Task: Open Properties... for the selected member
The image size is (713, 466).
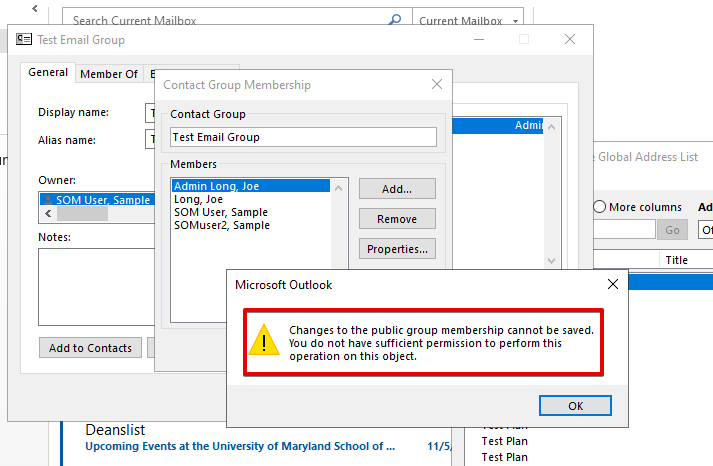Action: click(397, 249)
